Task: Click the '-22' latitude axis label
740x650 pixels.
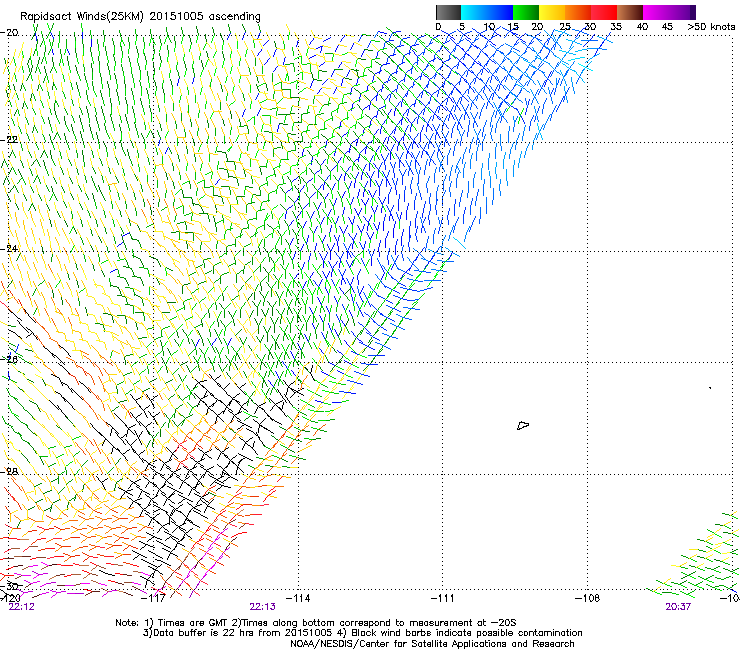Action: click(9, 140)
